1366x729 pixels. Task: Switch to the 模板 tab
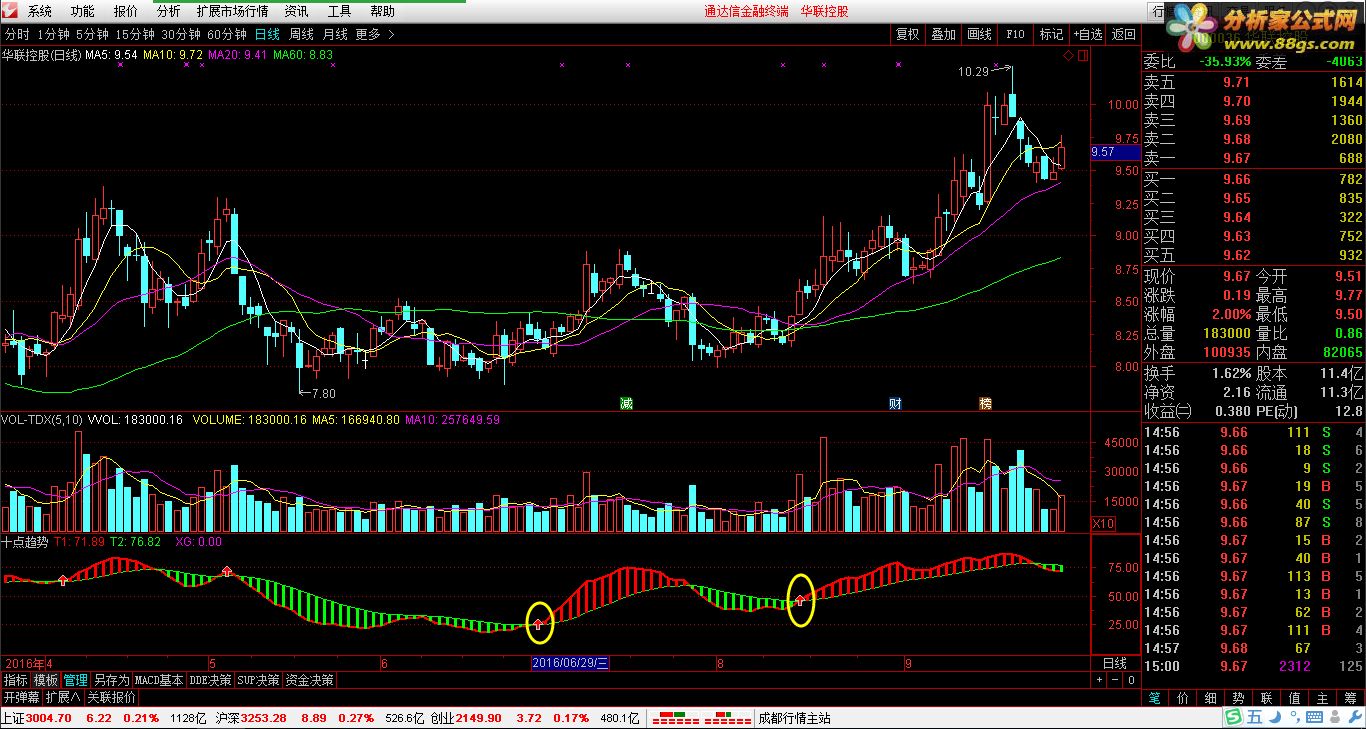click(x=45, y=680)
